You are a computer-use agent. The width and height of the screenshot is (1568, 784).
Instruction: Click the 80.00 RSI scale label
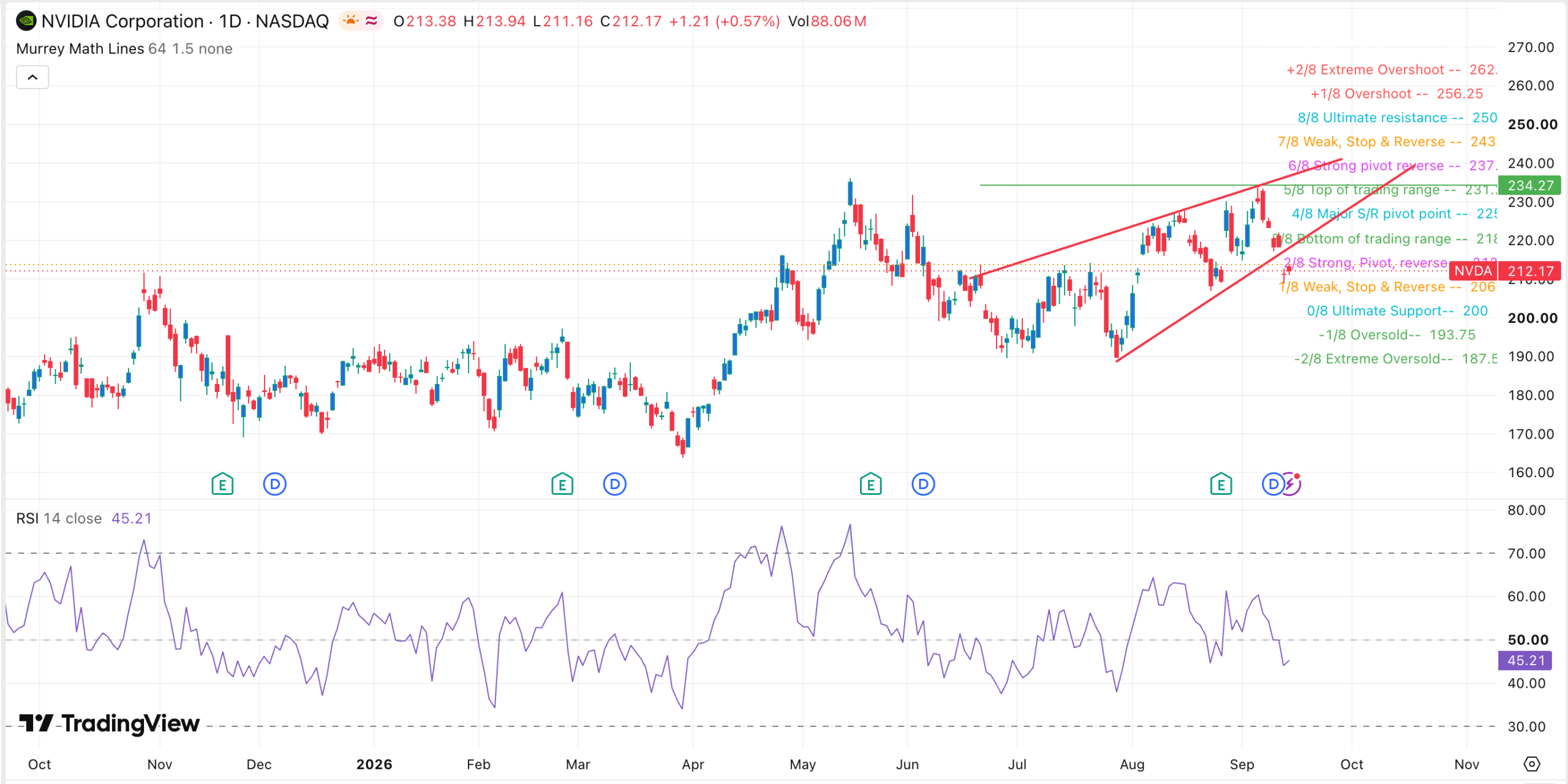pyautogui.click(x=1526, y=510)
